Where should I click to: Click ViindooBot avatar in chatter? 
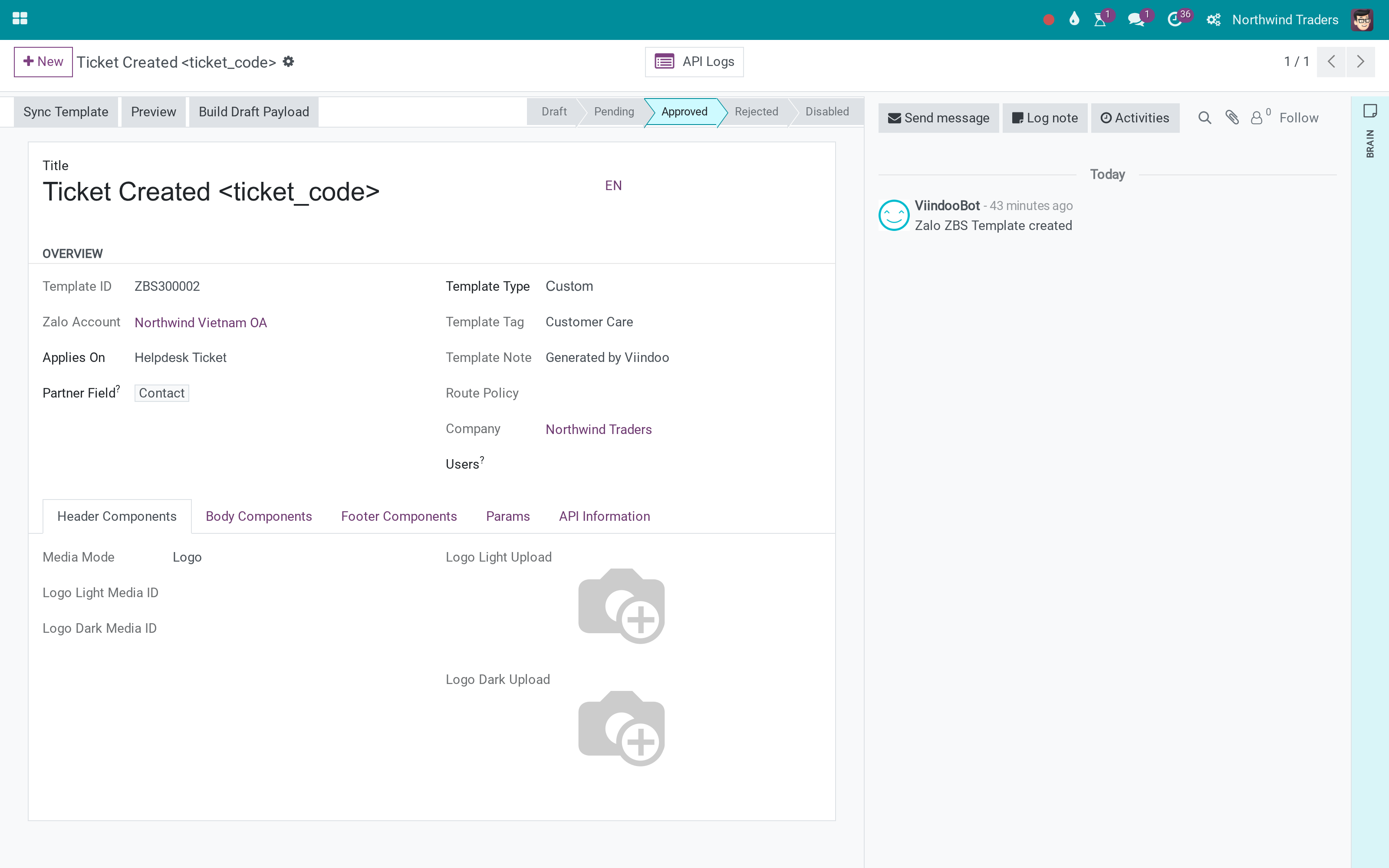tap(894, 215)
